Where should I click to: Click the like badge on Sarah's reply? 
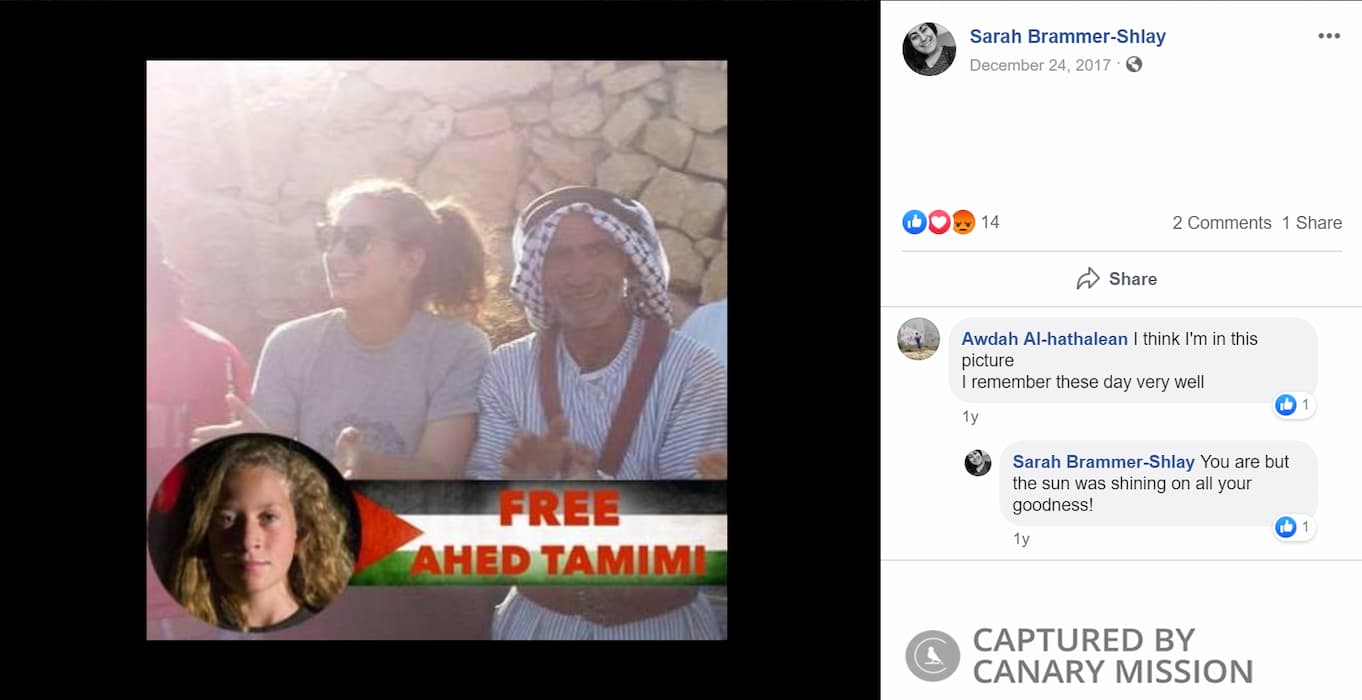1294,527
